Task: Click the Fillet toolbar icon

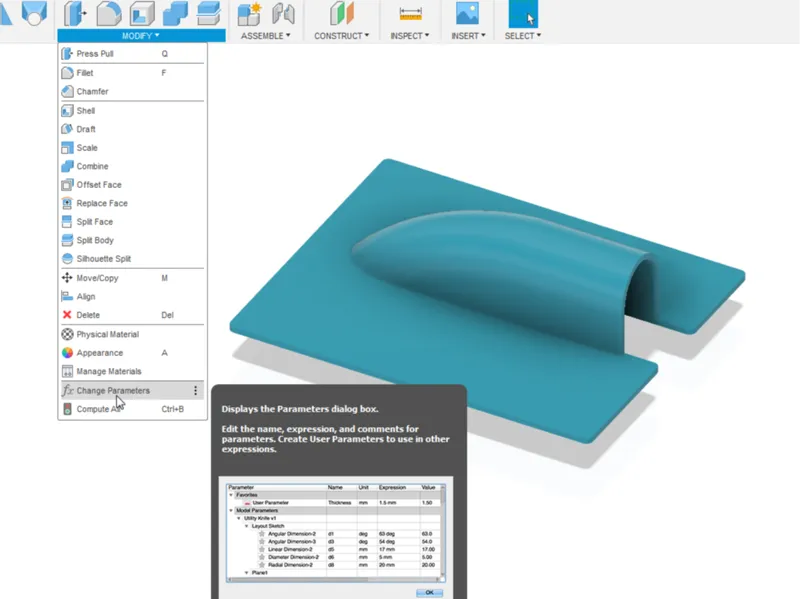Action: [109, 13]
